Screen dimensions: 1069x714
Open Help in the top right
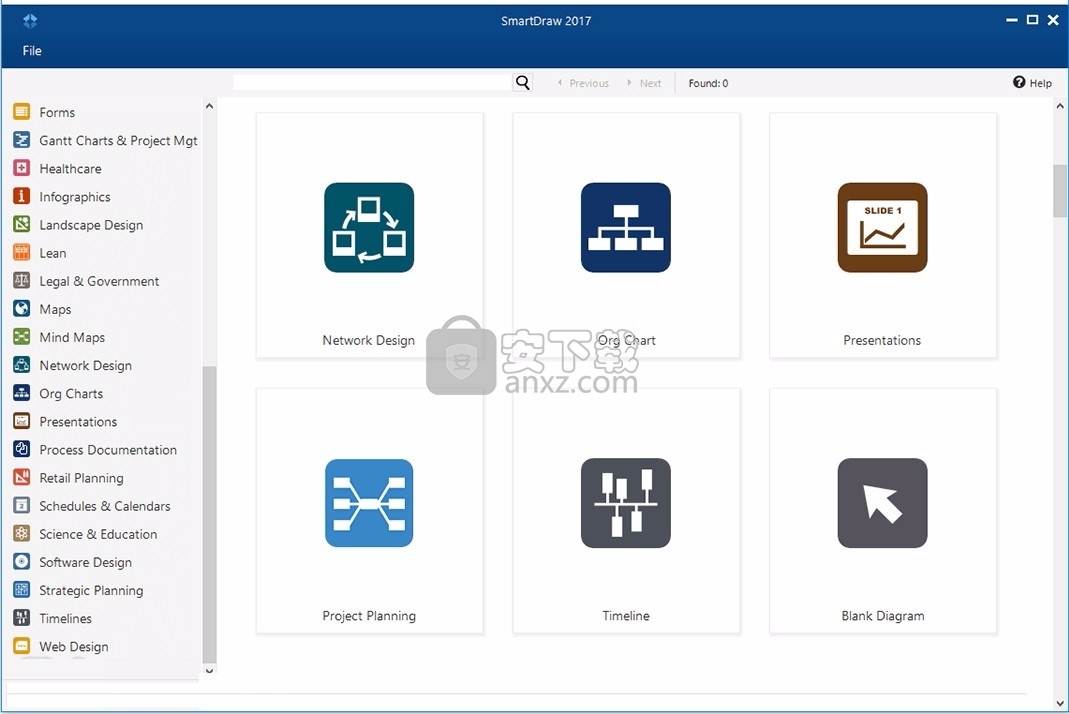click(x=1032, y=83)
